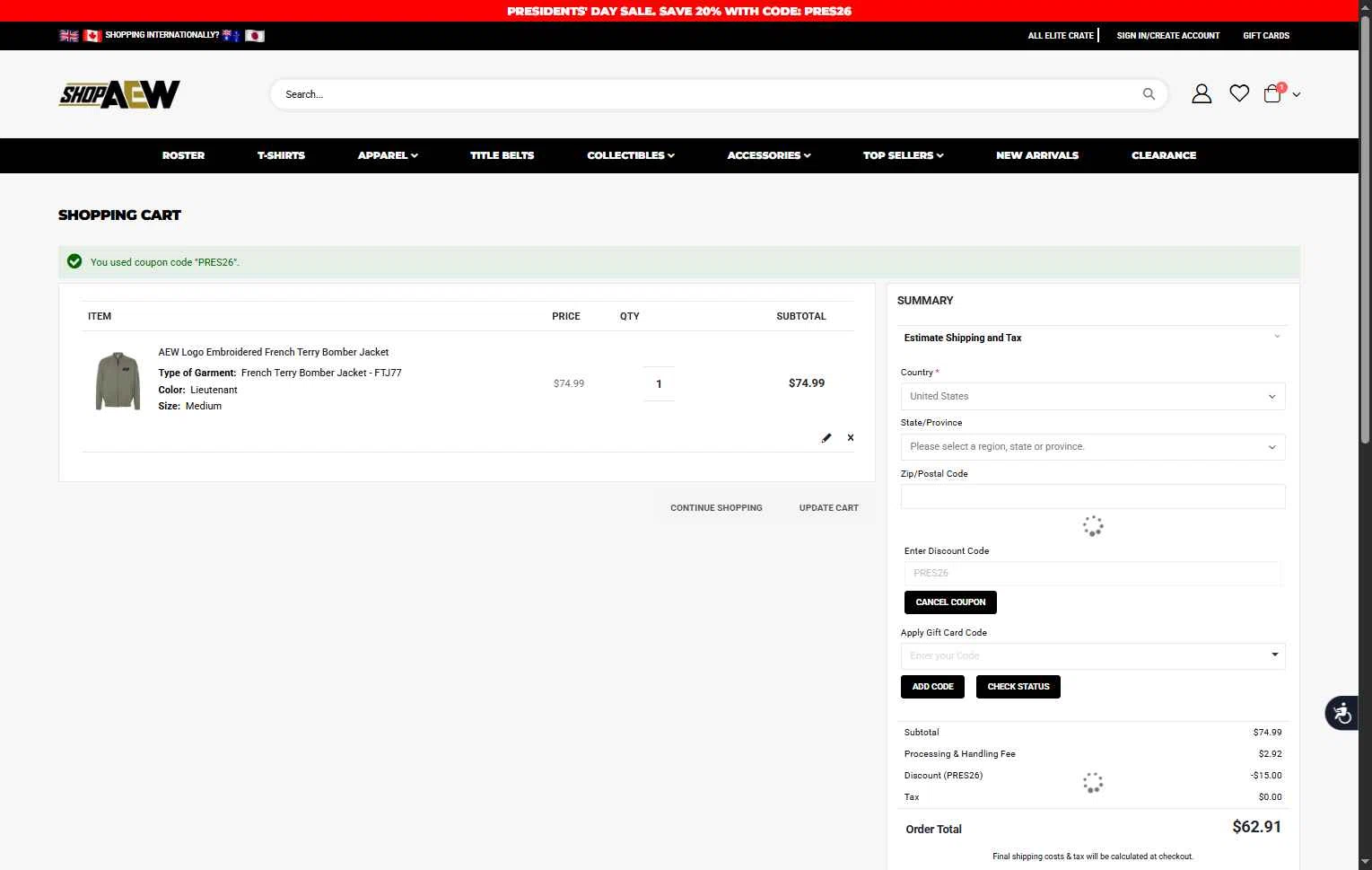Open the NEW ARRIVALS menu

1037,155
